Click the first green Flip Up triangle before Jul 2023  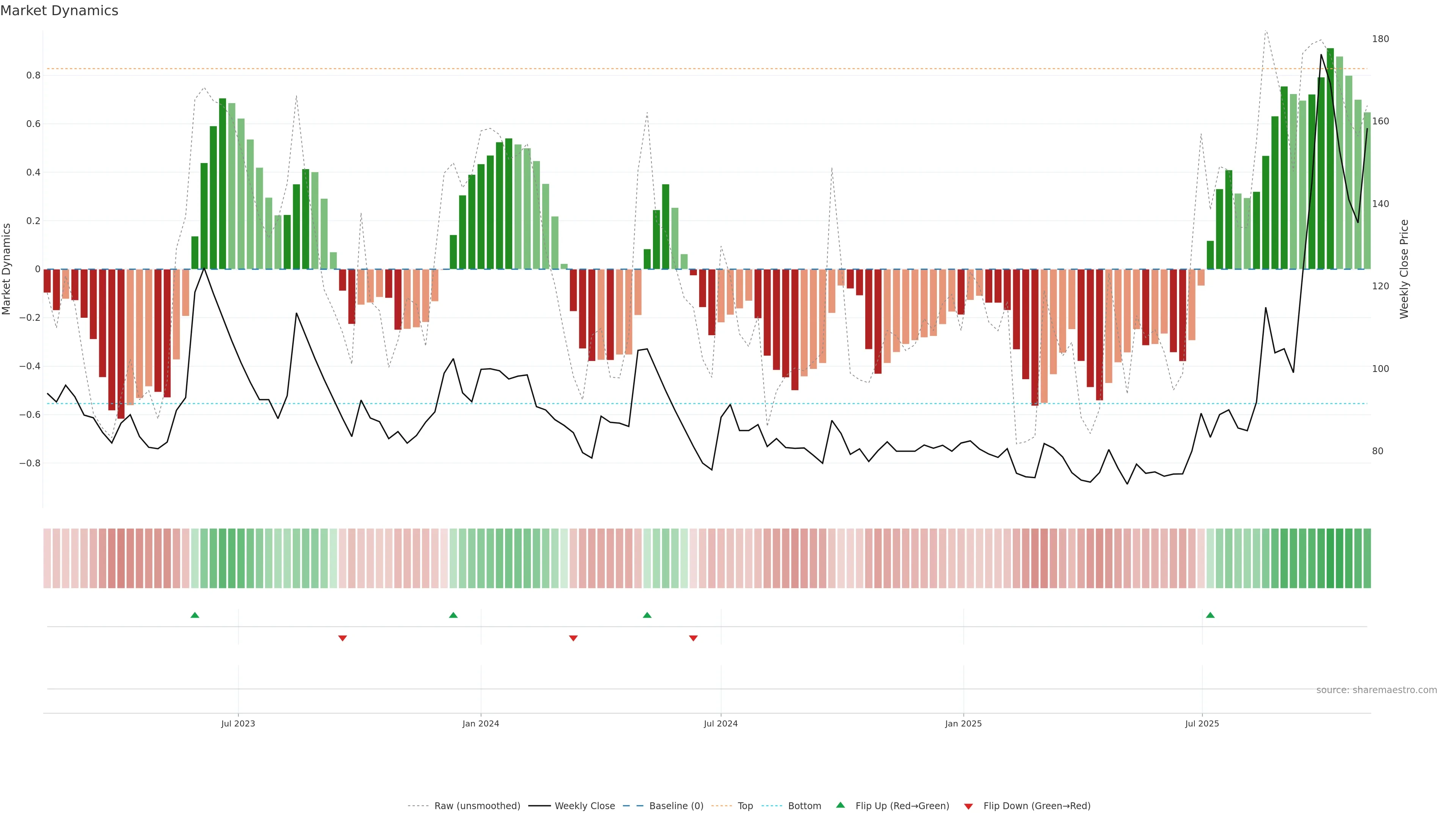tap(195, 615)
